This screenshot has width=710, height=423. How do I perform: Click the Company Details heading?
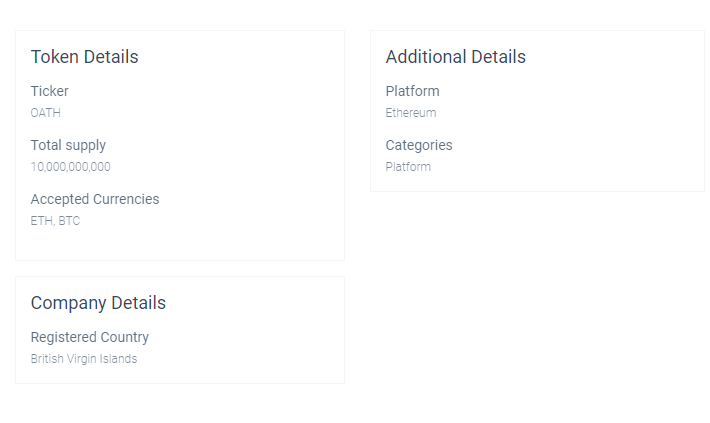[98, 303]
